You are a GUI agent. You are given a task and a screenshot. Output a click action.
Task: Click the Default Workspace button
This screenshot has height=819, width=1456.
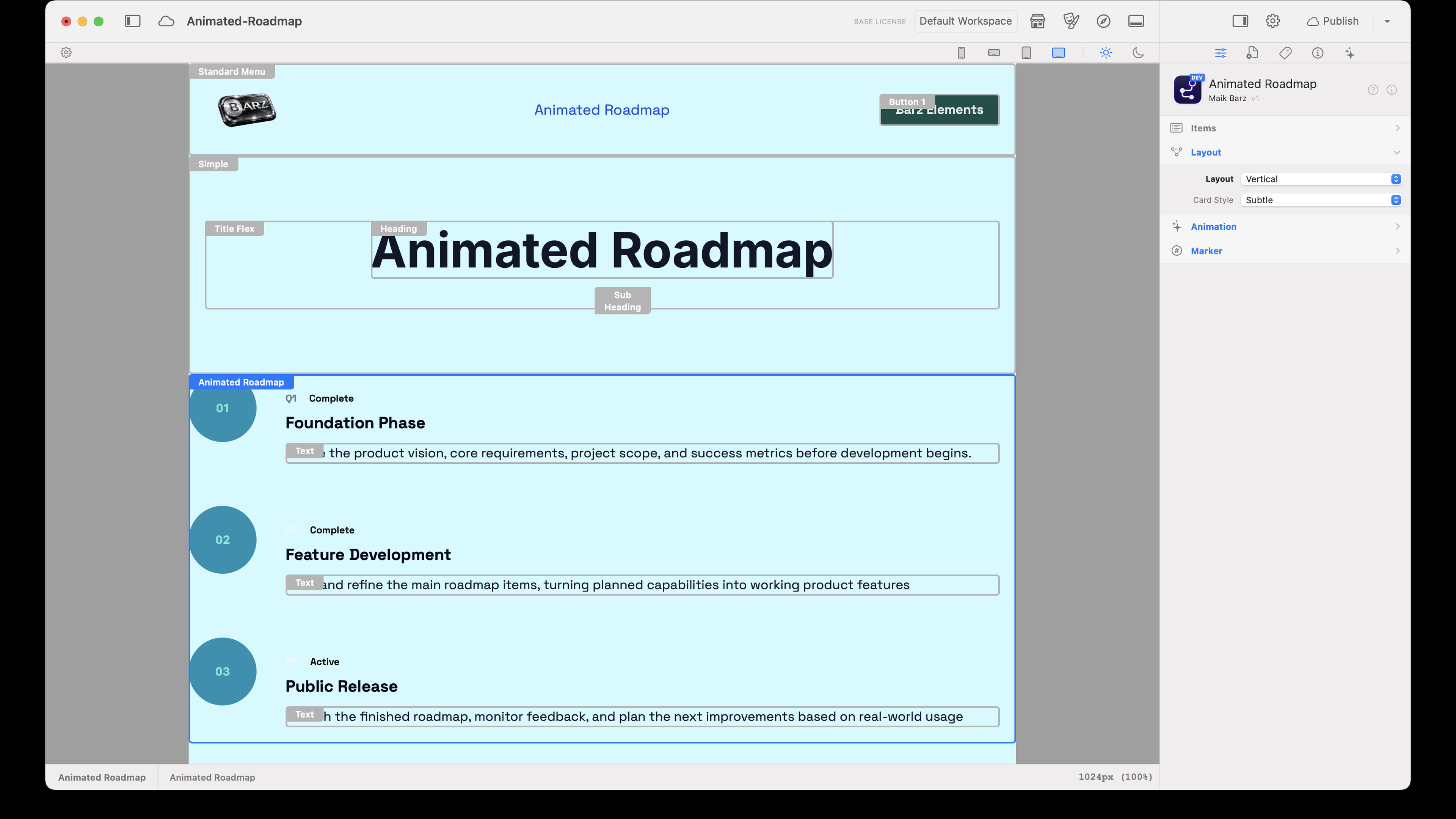pyautogui.click(x=965, y=21)
